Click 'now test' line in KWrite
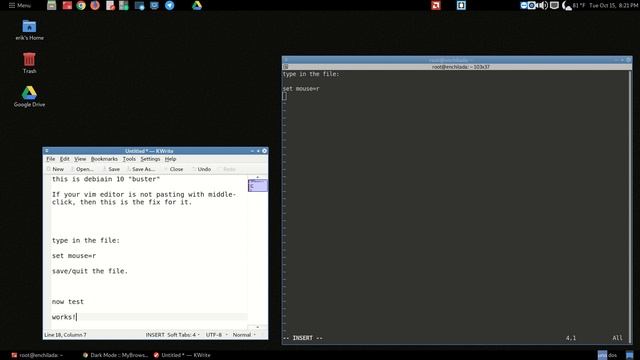The image size is (640, 360). point(68,302)
